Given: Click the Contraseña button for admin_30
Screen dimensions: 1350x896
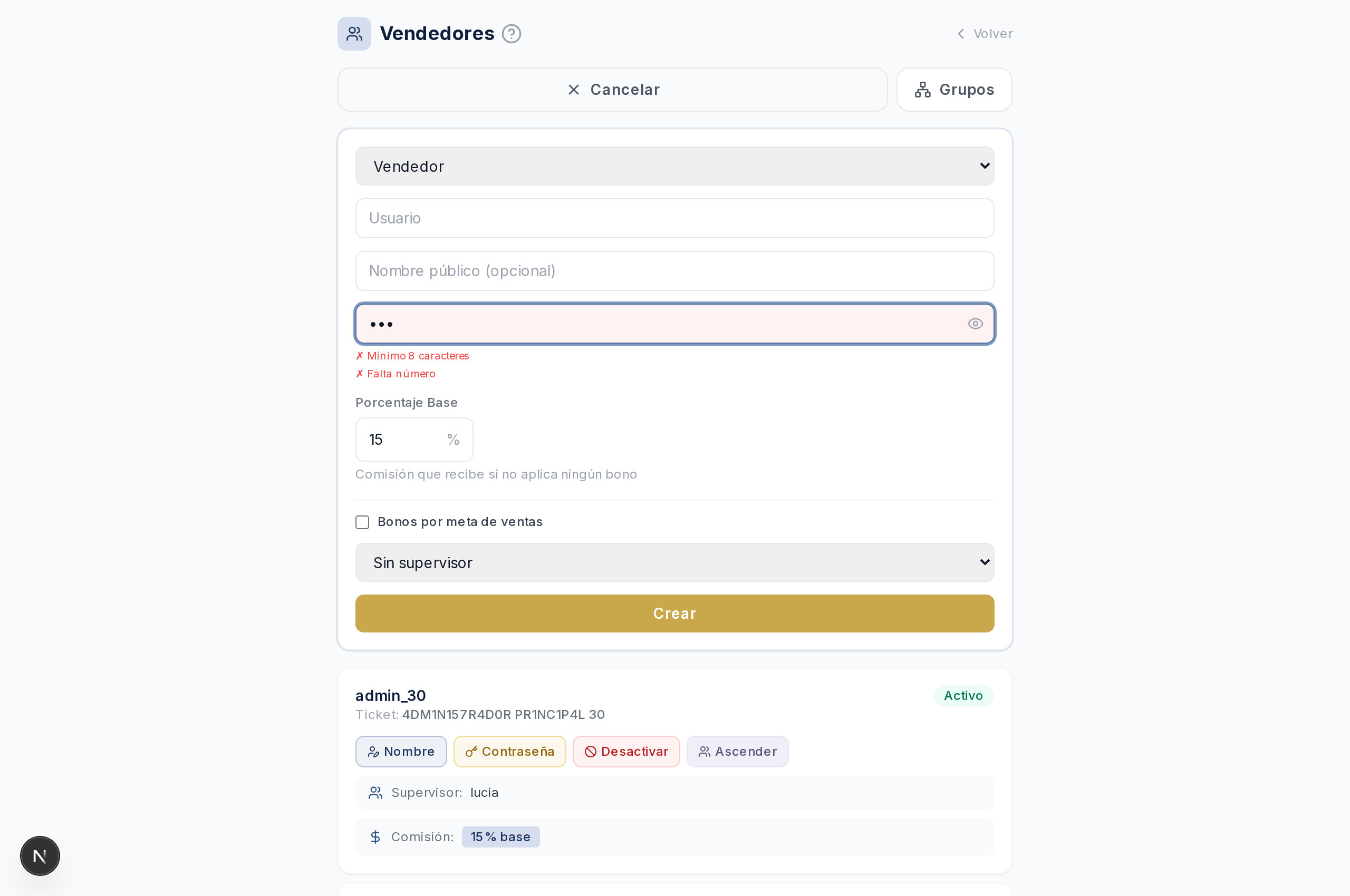Looking at the screenshot, I should pyautogui.click(x=509, y=752).
